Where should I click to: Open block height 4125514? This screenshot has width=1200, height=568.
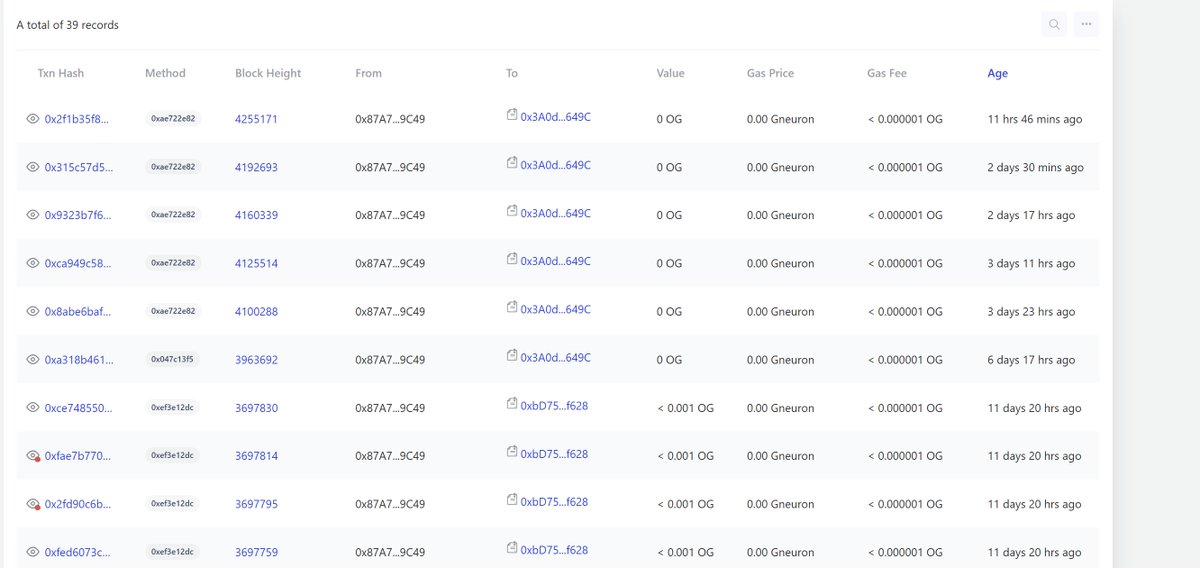tap(256, 263)
